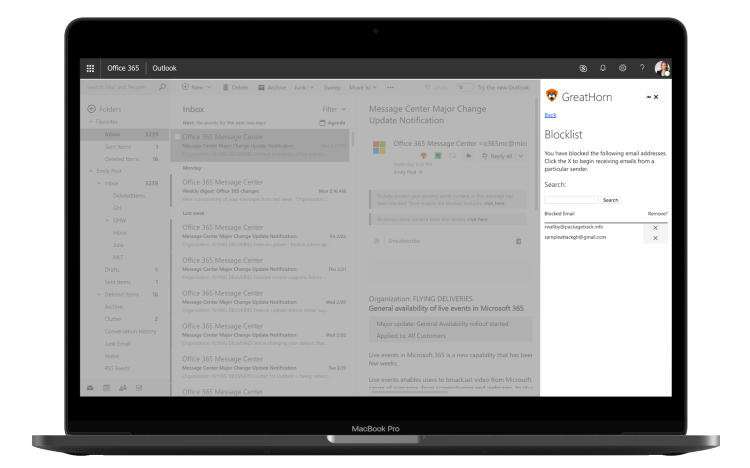Click the reading pane horizontal scrollbar
The width and height of the screenshot is (750, 468).
tap(409, 392)
